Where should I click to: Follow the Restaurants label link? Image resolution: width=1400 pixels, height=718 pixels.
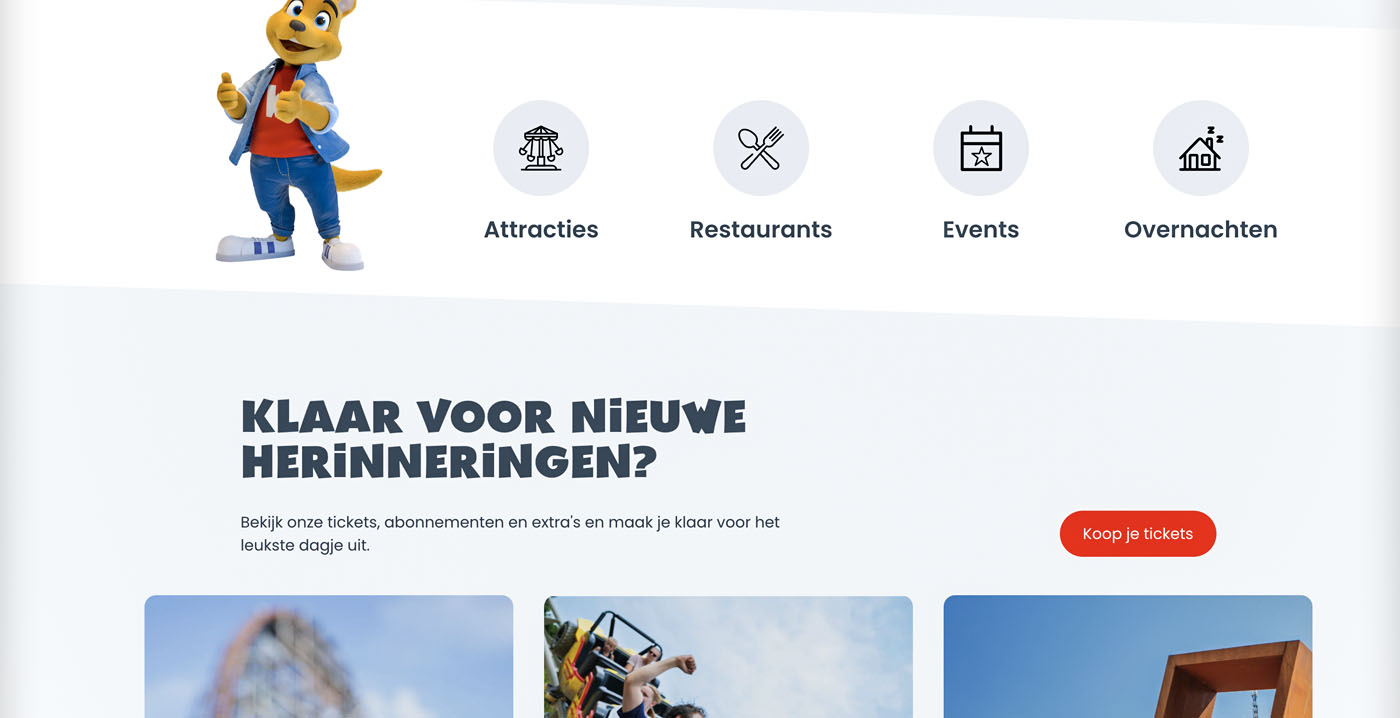click(761, 229)
